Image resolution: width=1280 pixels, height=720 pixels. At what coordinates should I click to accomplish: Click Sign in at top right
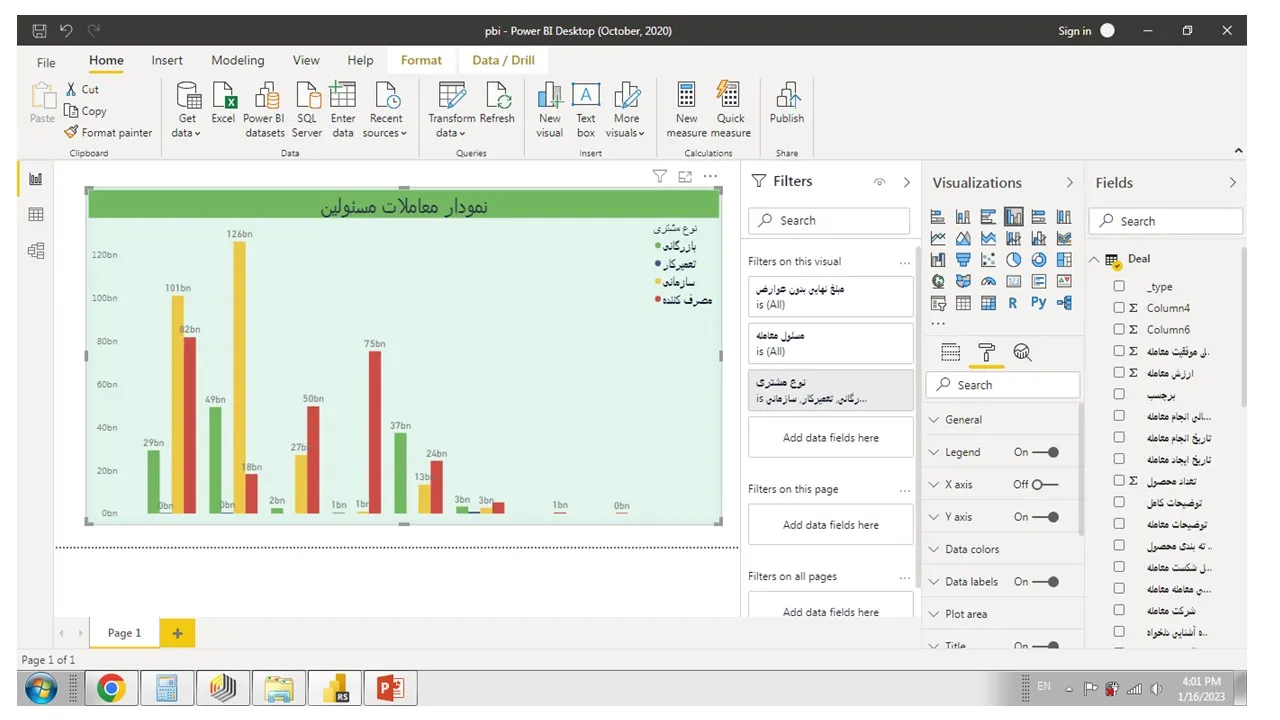point(1075,31)
